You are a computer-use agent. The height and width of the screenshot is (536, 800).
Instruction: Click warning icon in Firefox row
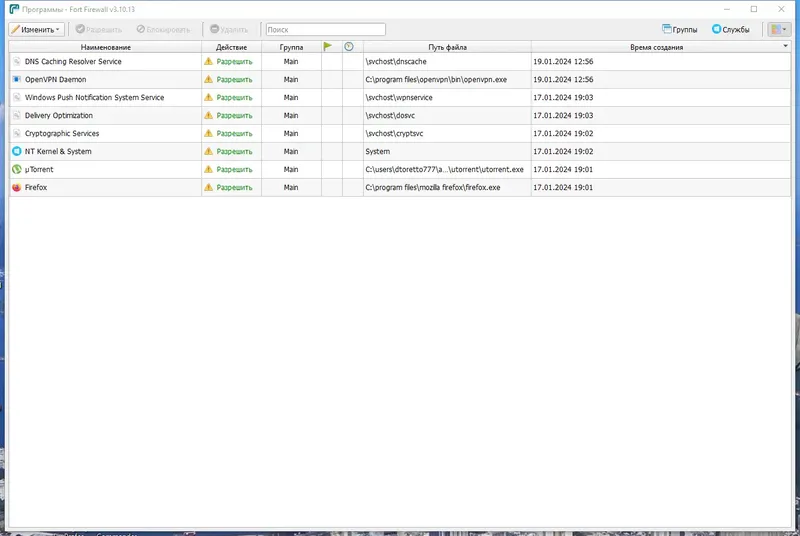pyautogui.click(x=208, y=187)
